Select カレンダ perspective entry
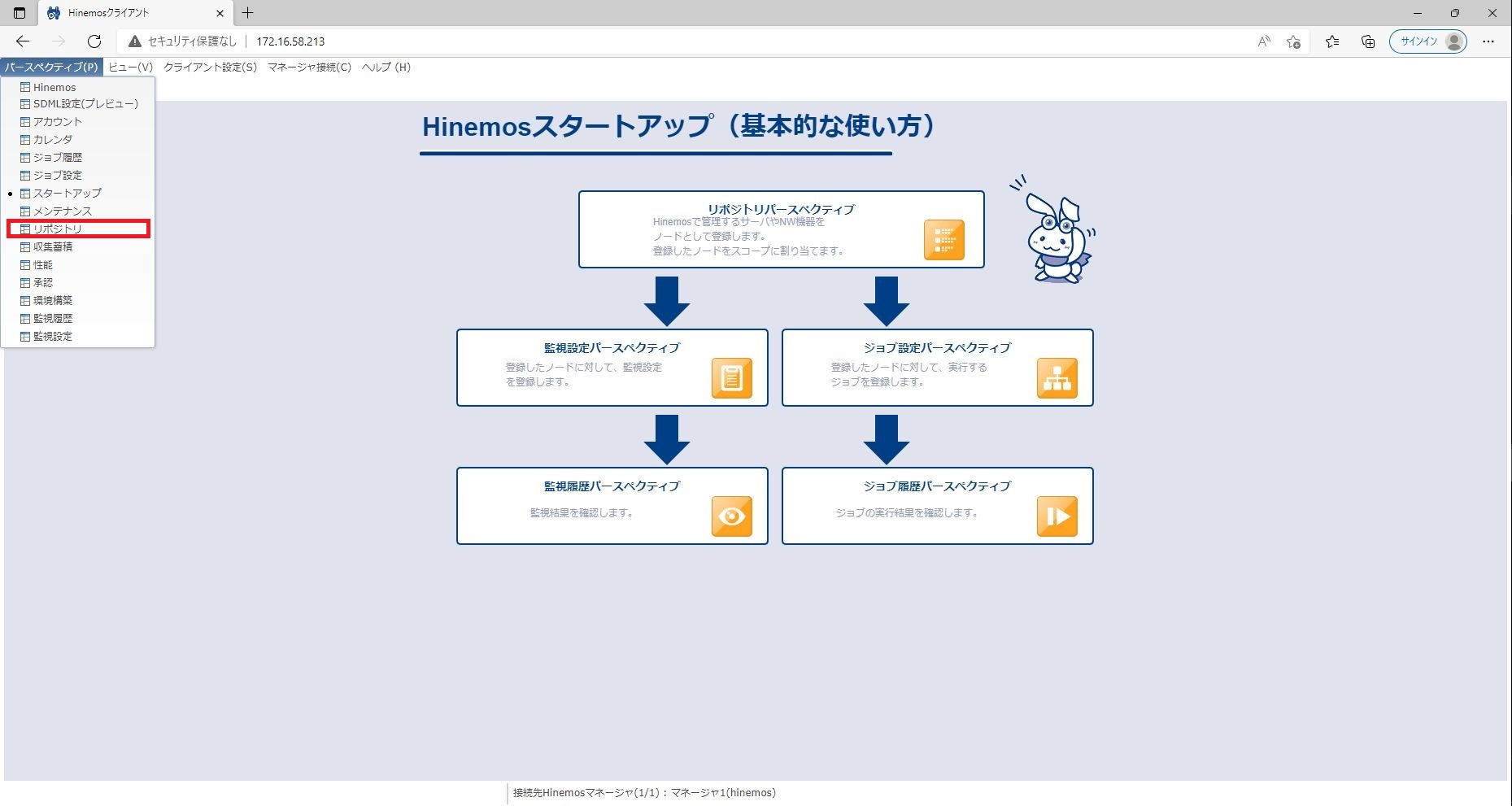Screen dimensions: 1512x806 [78, 140]
